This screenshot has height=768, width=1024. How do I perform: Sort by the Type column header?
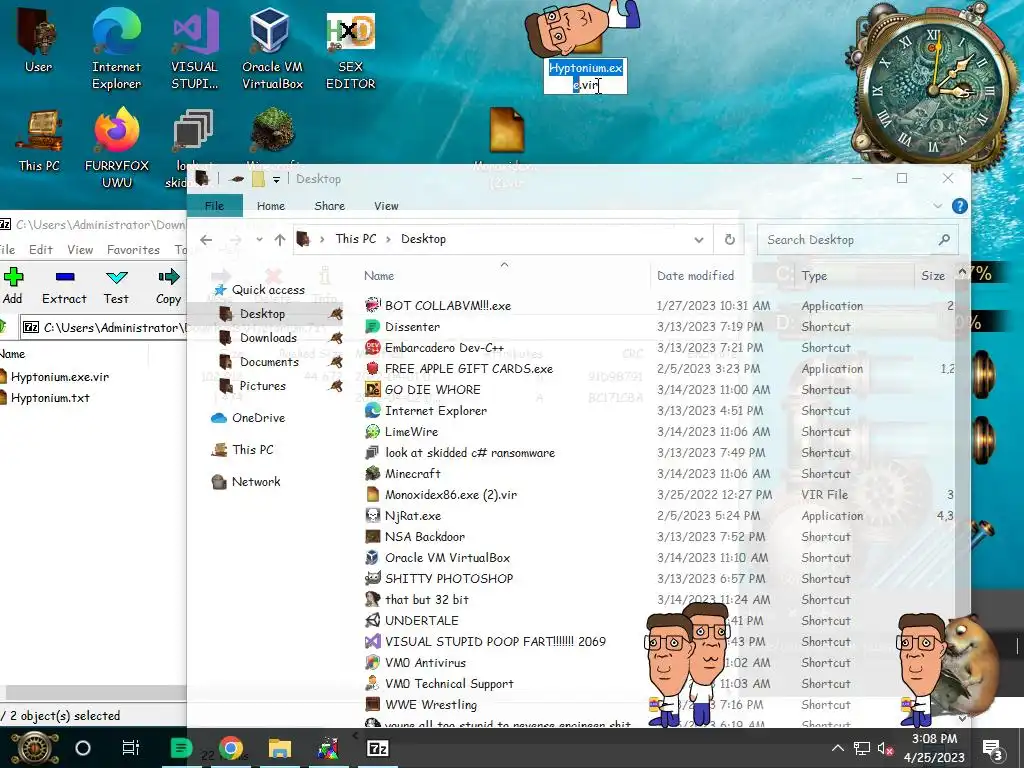click(x=814, y=276)
